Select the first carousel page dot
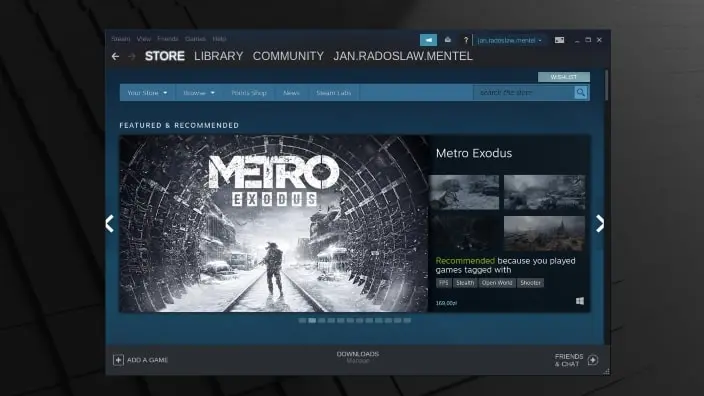 tap(302, 321)
